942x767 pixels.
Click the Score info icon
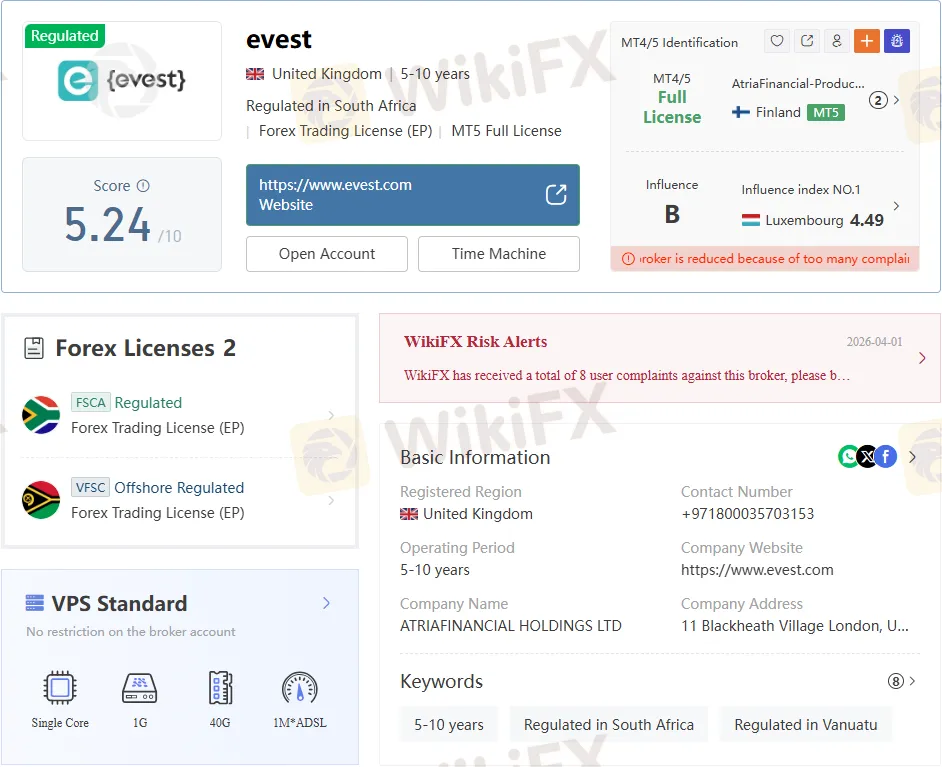[143, 186]
